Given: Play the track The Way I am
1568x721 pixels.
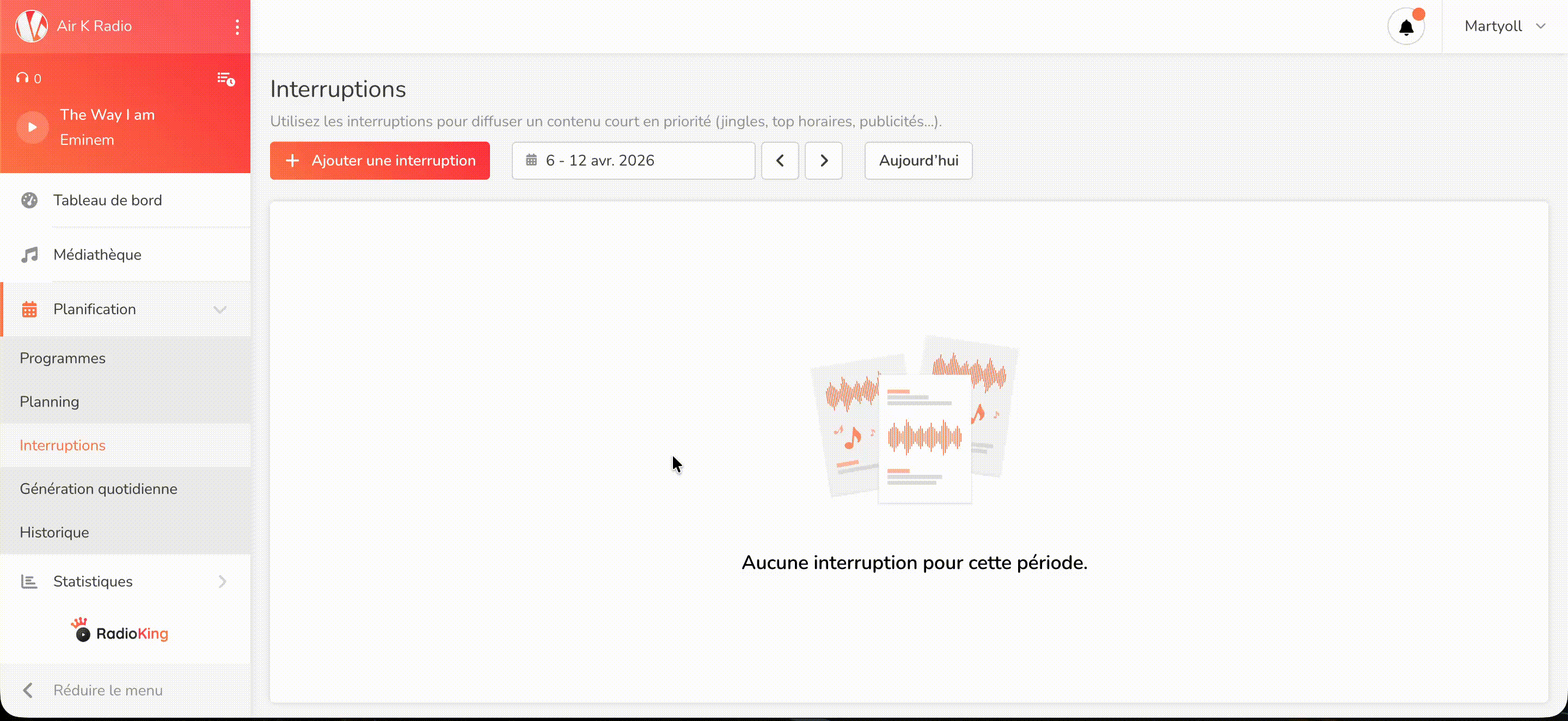Looking at the screenshot, I should click(32, 127).
